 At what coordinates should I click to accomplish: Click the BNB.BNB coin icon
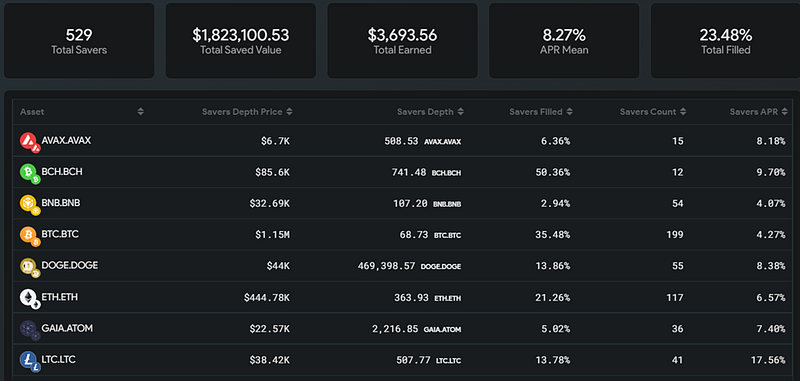tap(30, 204)
